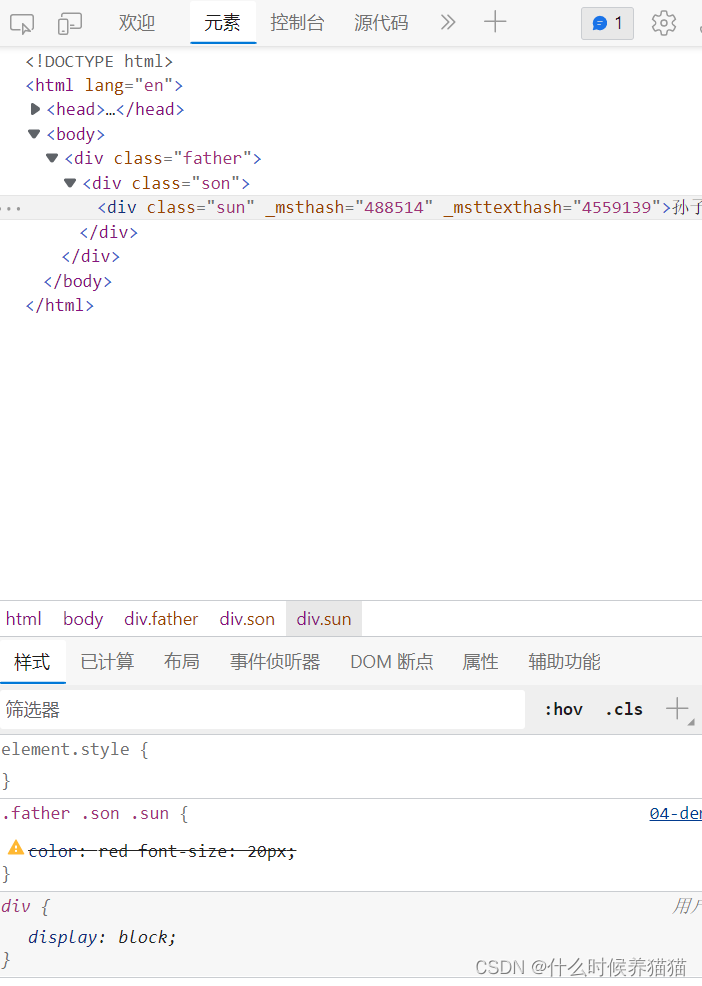Toggle element state with the :hov button
Viewport: 702px width, 986px height.
pos(563,708)
